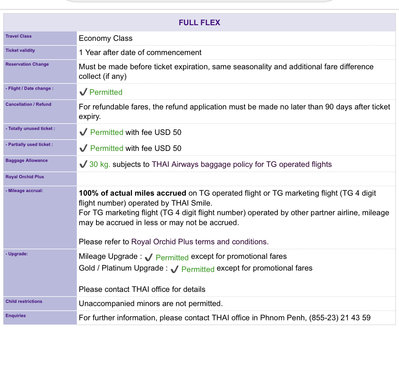The height and width of the screenshot is (370, 399).
Task: Click checkmark in Totally unused ticket row
Action: click(x=83, y=132)
